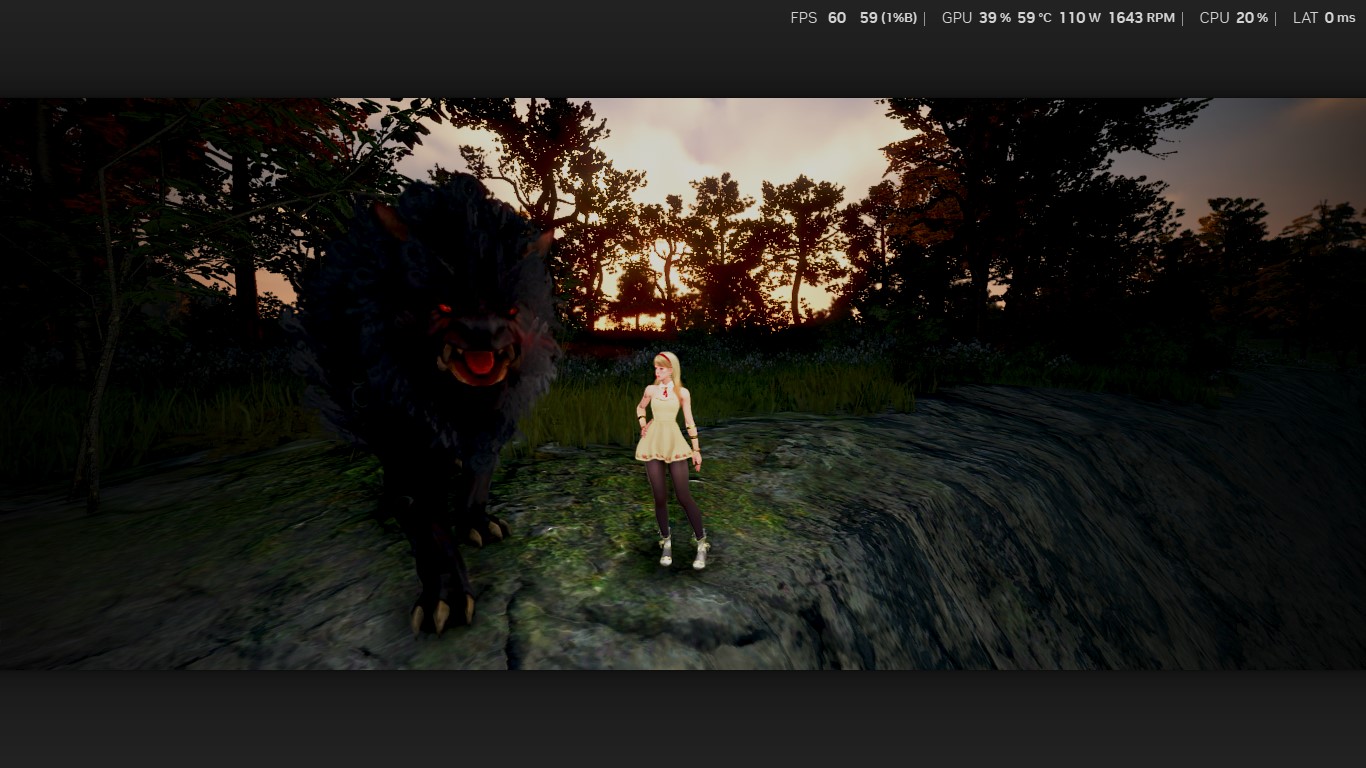Click the fan speed 1643 RPM reading
1366x768 pixels.
coord(1141,18)
